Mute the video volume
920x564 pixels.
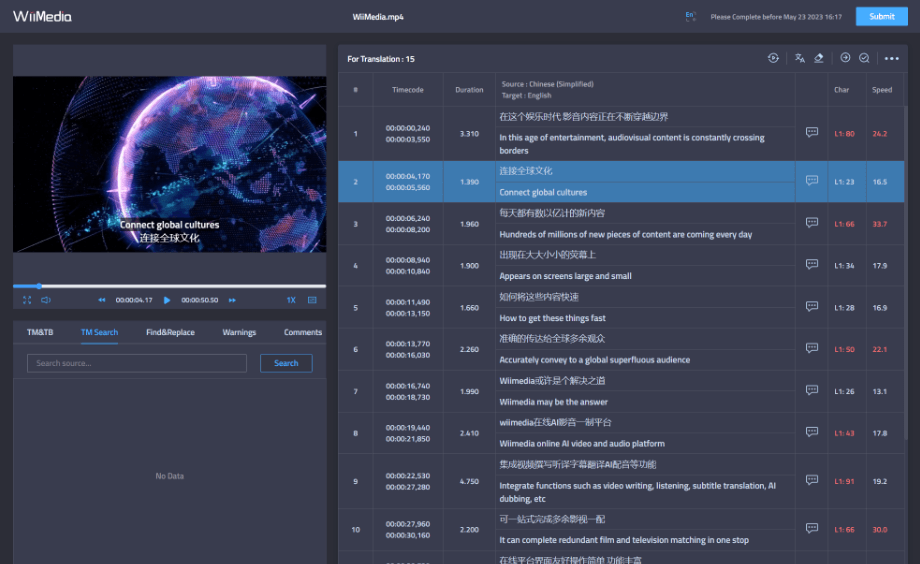(x=46, y=300)
